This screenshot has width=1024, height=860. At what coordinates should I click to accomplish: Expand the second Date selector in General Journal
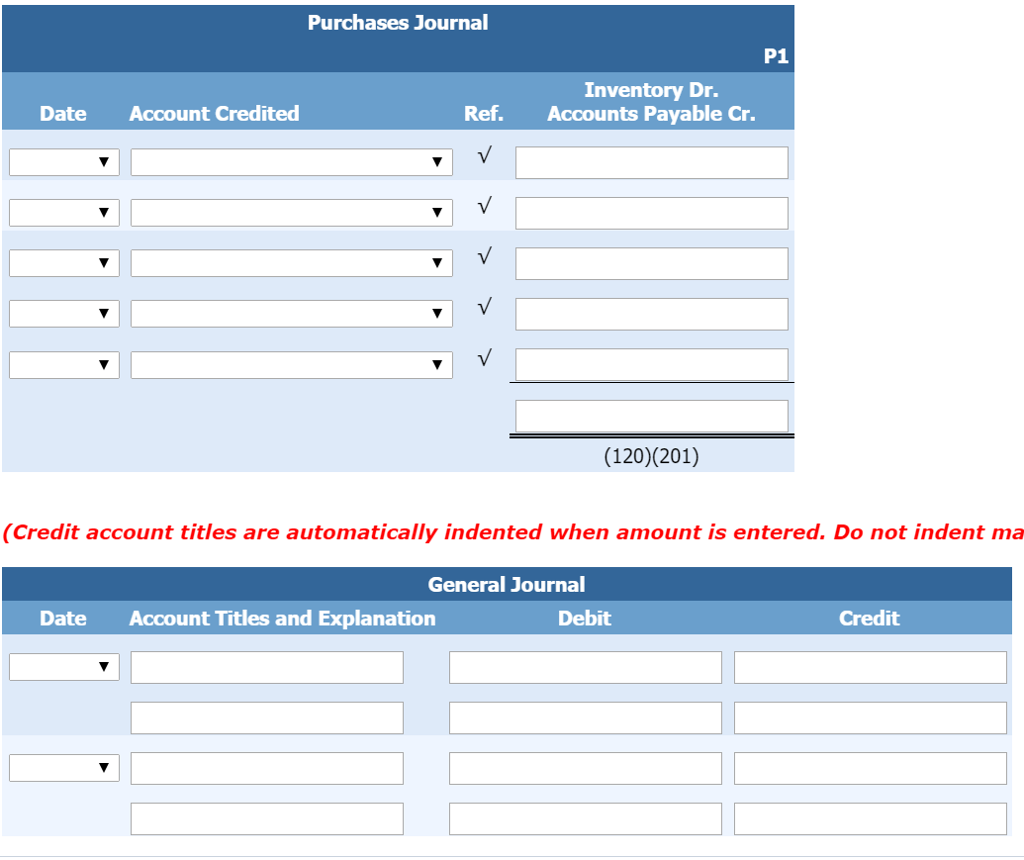pos(63,767)
